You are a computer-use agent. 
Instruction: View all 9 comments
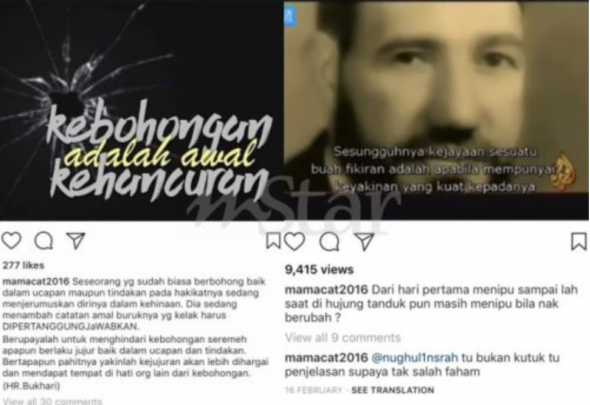[342, 338]
